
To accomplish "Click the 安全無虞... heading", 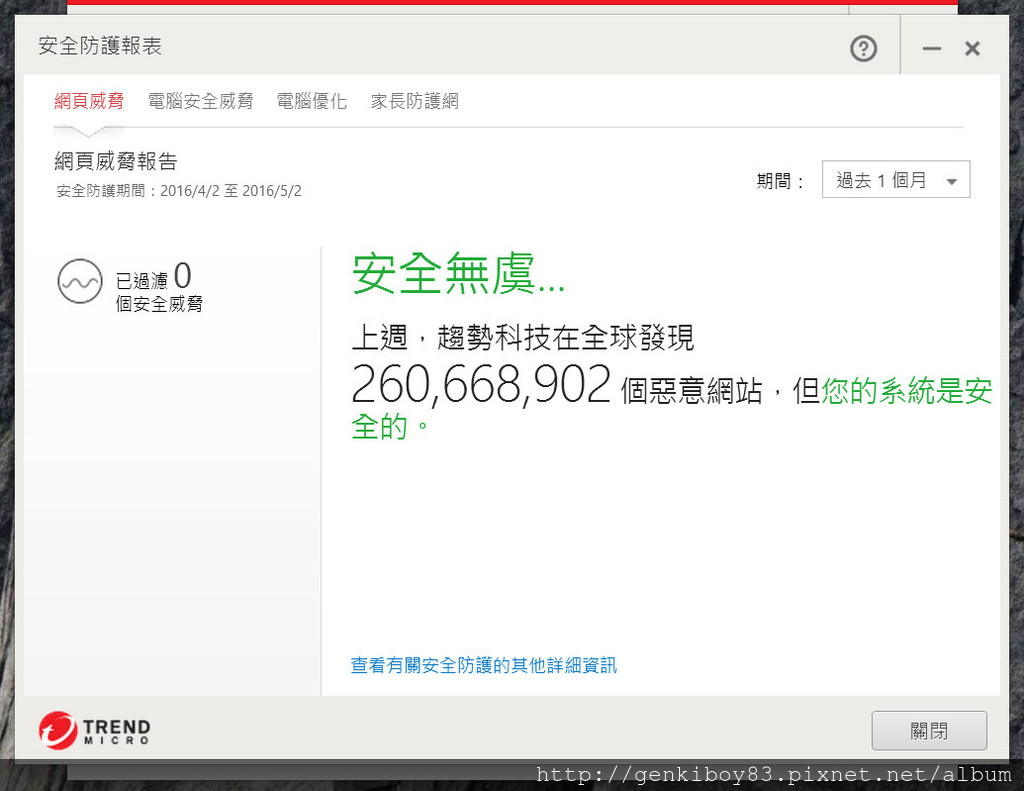I will tap(458, 274).
